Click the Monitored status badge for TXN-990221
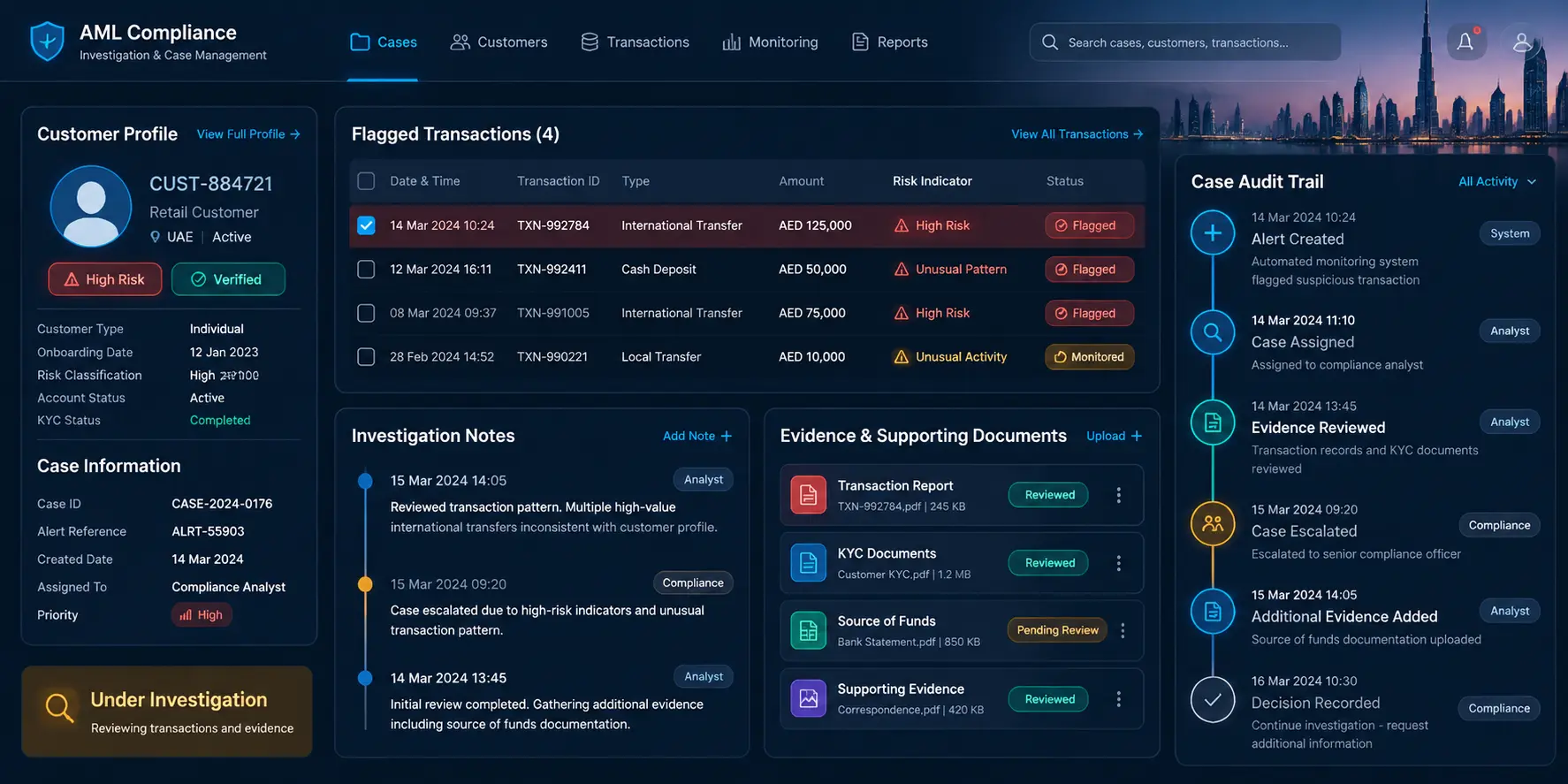 point(1089,357)
